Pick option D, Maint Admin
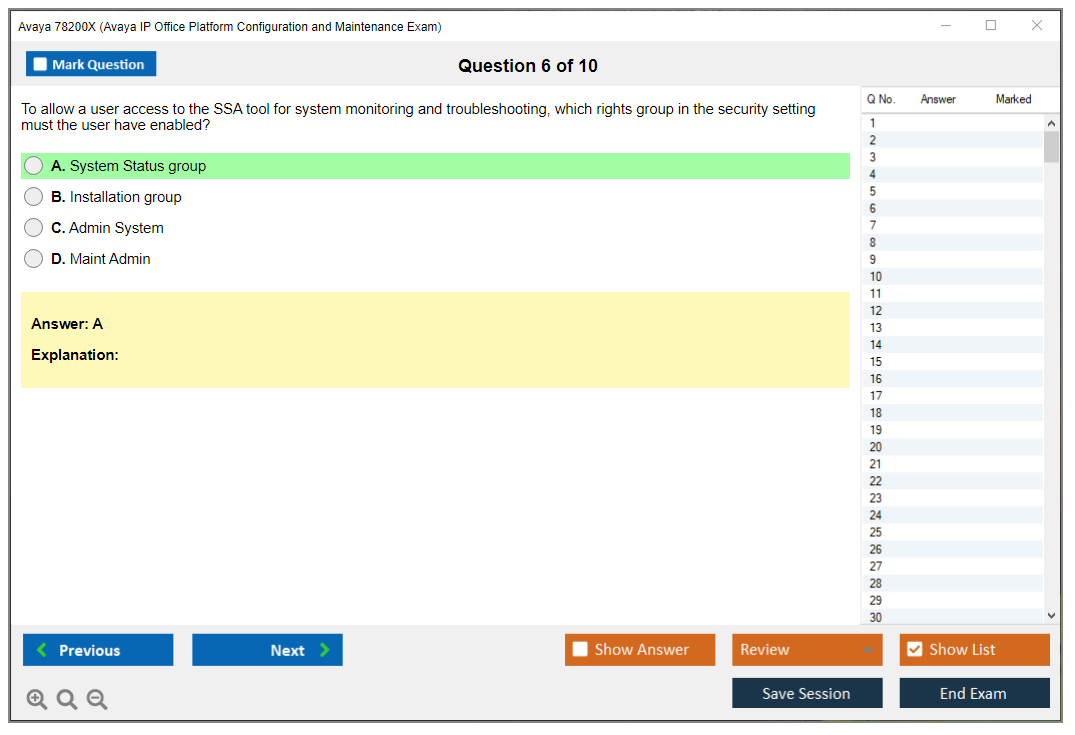The image size is (1075, 735). click(34, 259)
